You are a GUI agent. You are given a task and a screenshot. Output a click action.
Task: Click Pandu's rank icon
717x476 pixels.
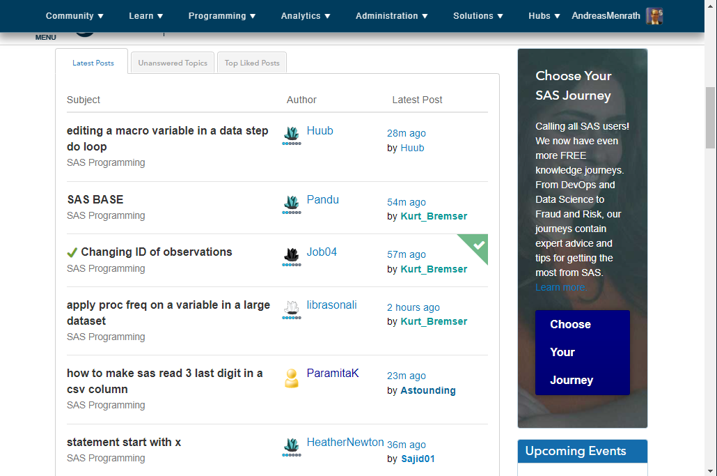coord(291,204)
